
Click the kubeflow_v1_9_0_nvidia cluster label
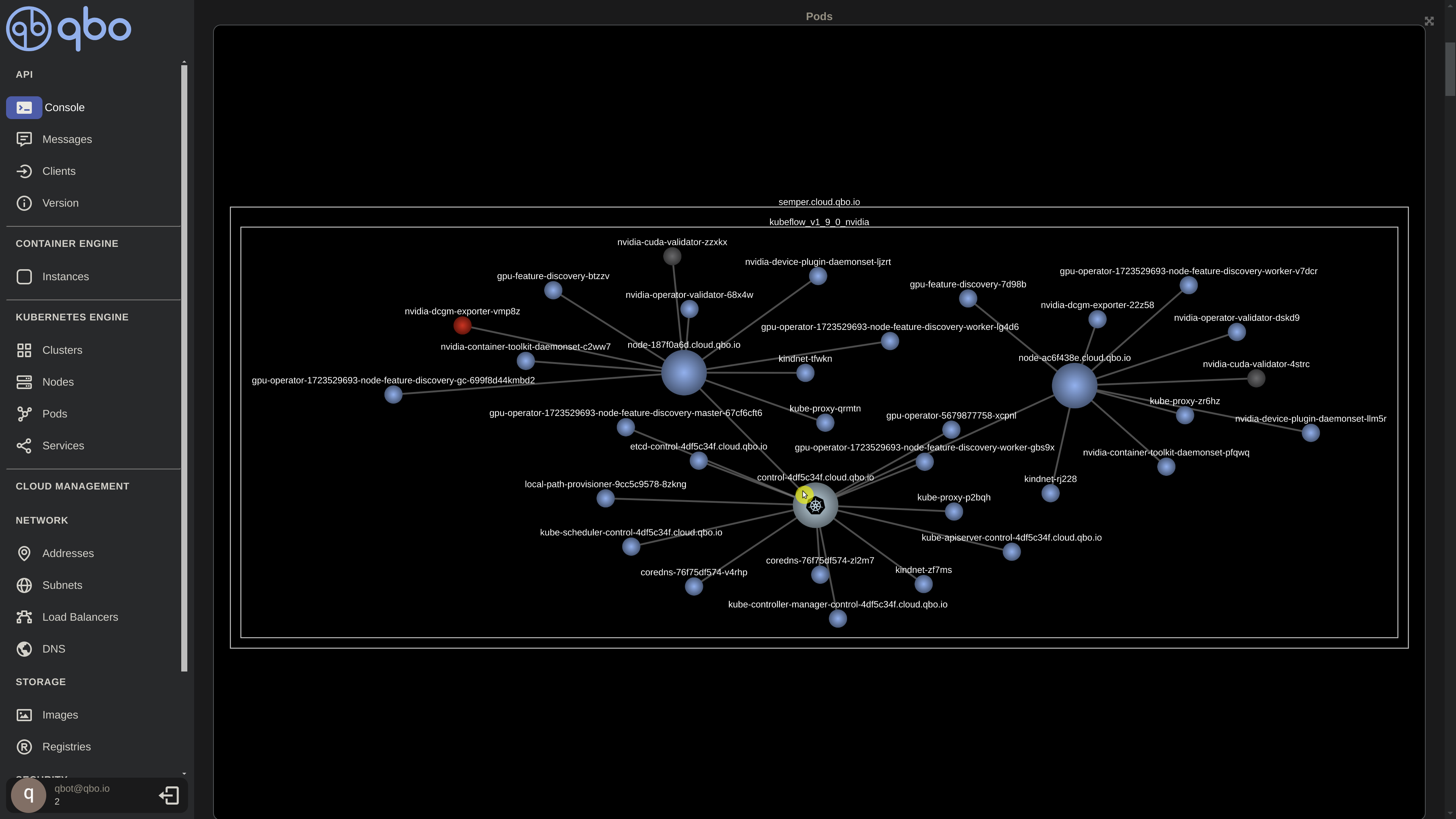click(x=818, y=221)
